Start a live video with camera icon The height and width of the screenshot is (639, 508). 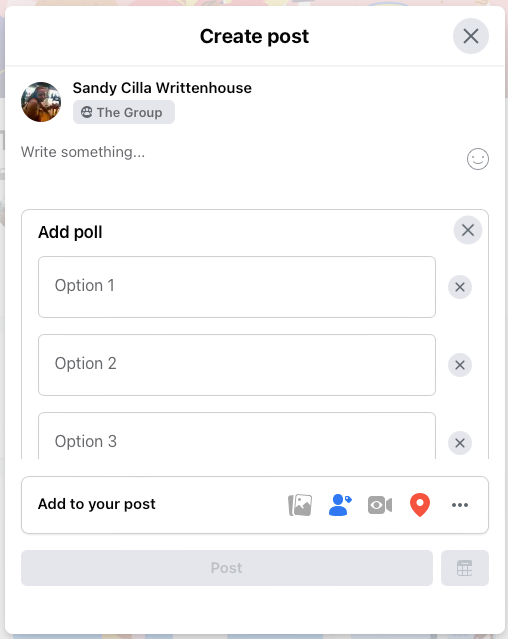point(380,505)
